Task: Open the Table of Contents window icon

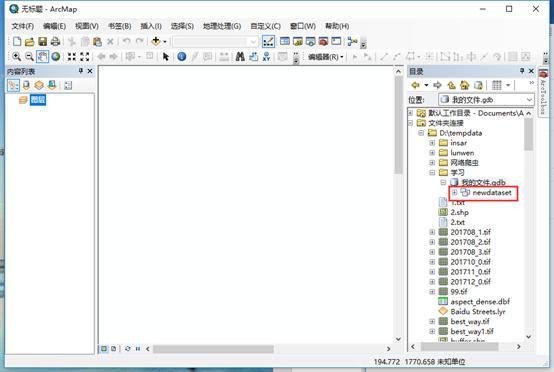Action: [285, 41]
